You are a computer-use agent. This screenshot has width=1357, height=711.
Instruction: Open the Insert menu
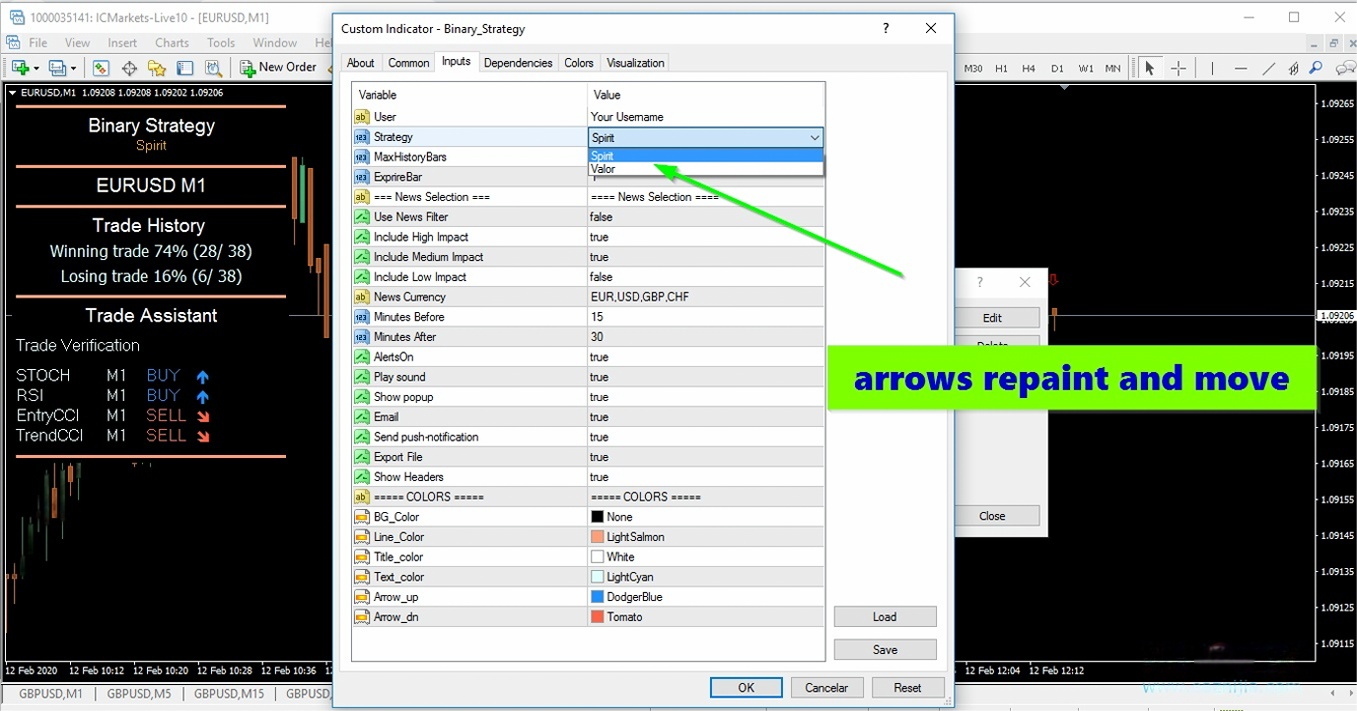click(122, 43)
